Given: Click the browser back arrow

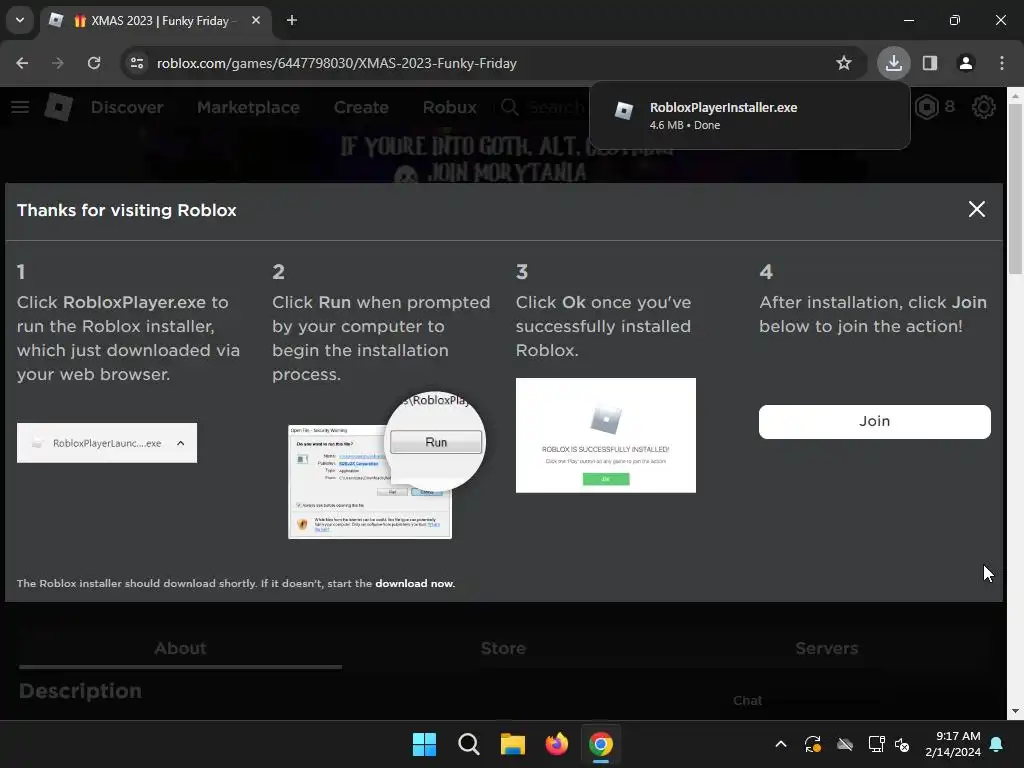Looking at the screenshot, I should [22, 63].
